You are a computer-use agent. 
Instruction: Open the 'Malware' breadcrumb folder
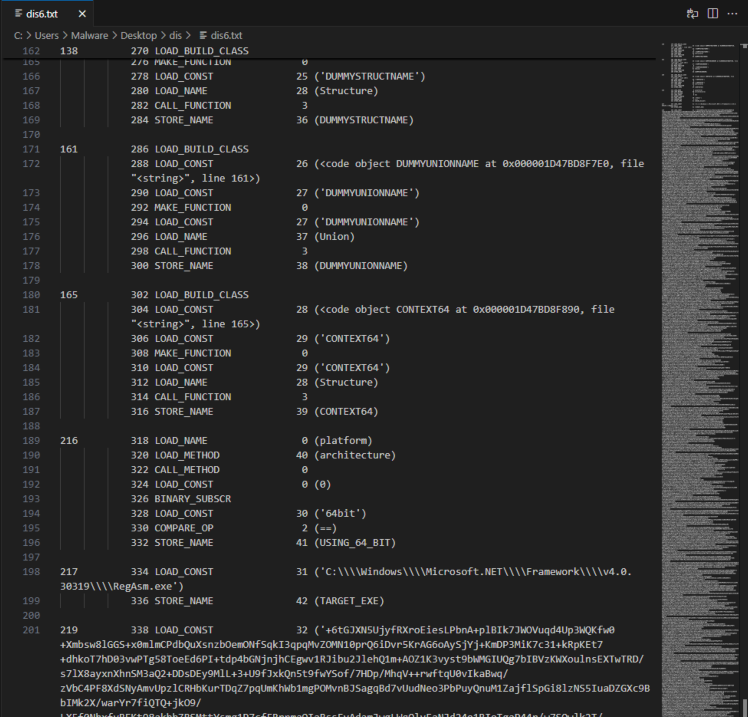click(89, 35)
